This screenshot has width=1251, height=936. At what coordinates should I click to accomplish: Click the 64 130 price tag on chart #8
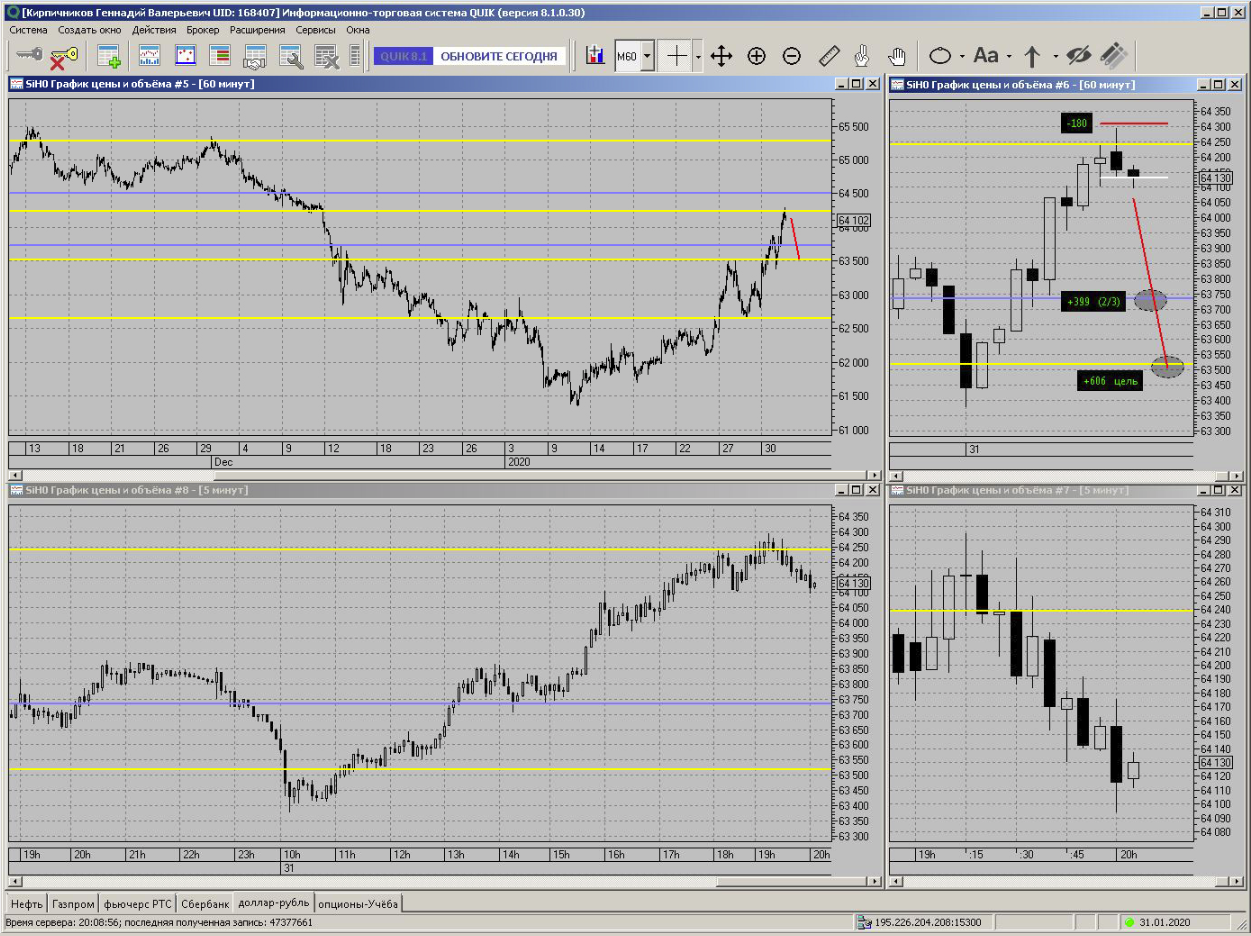click(x=853, y=582)
